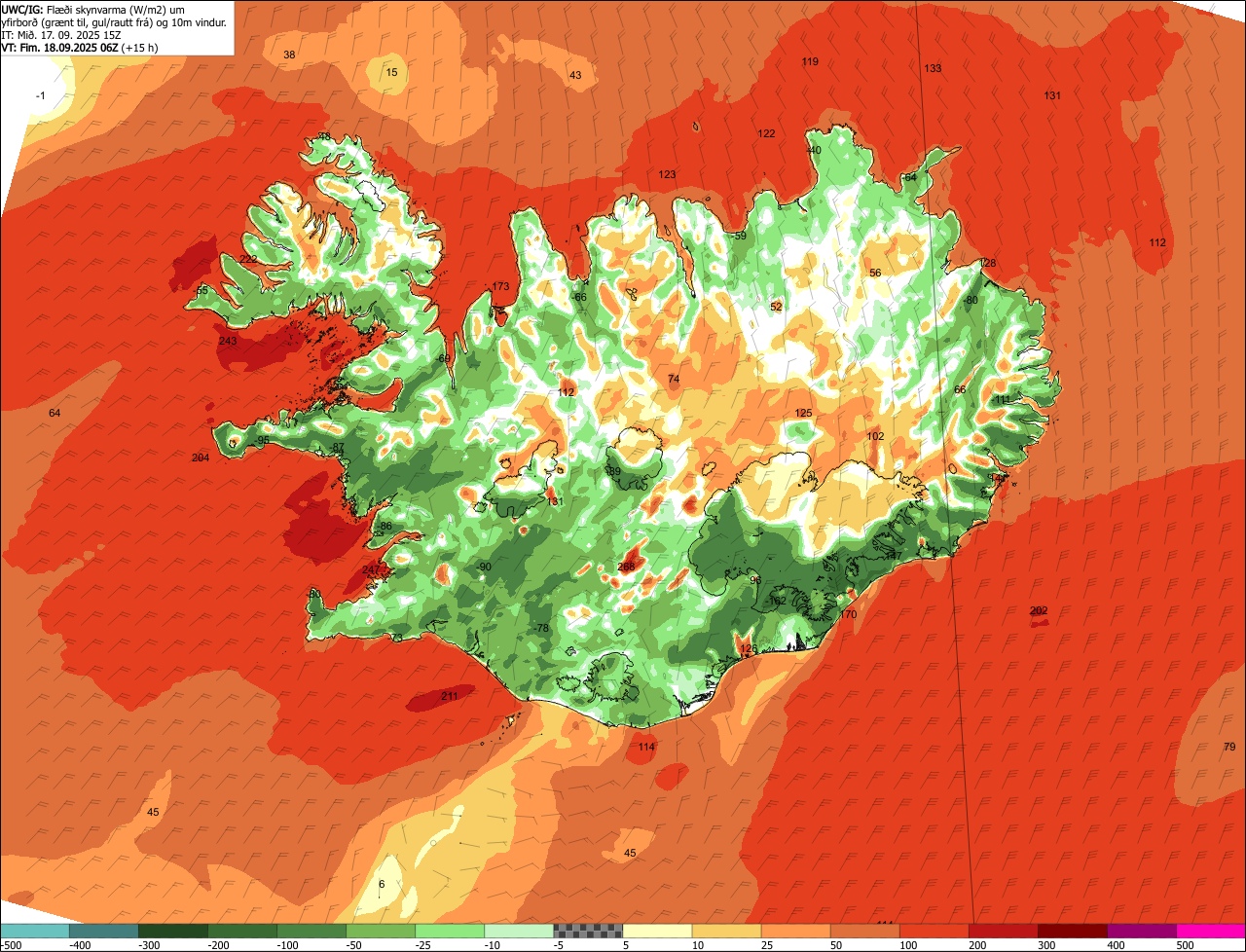
Task: Click the valid time line 'VT: Fim. 18.09.2025 06Z (+15 h)'
Action: pos(80,47)
